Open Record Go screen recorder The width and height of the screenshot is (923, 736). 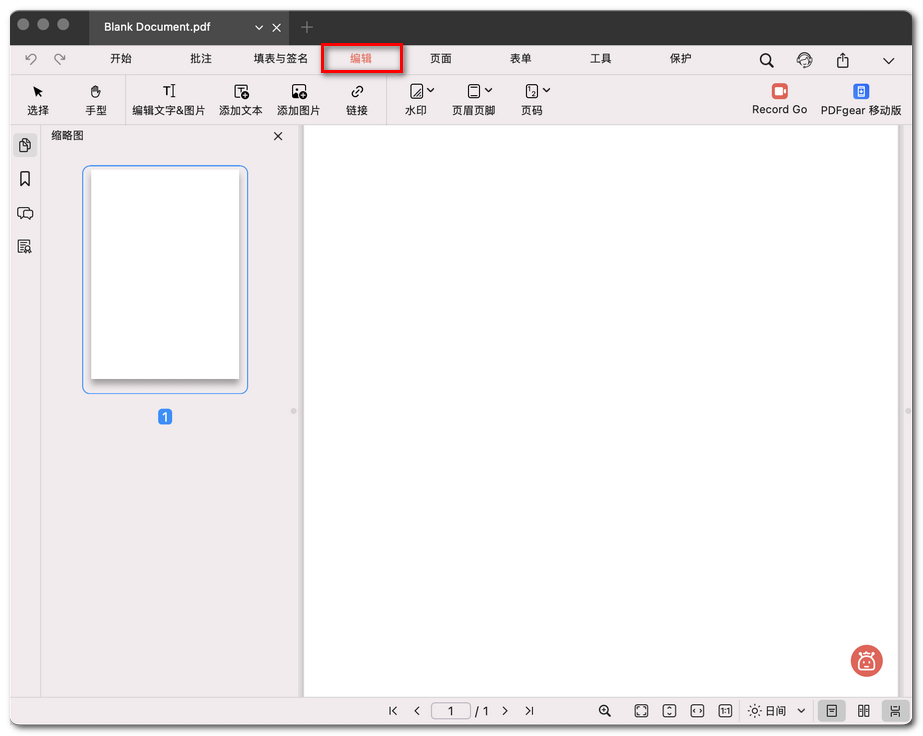tap(779, 99)
